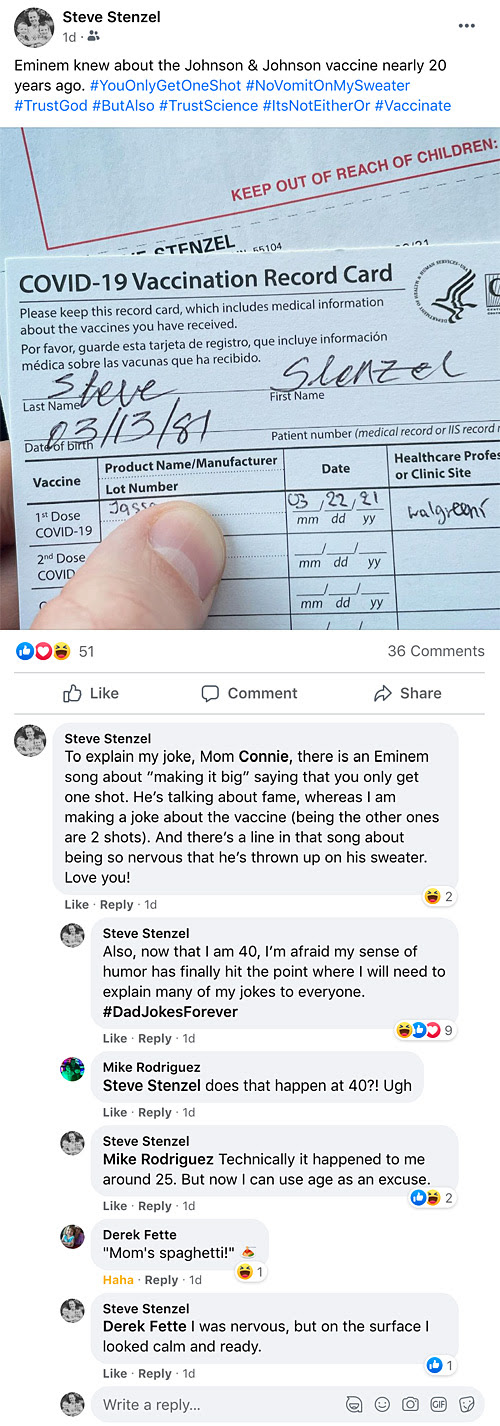Screen dimensions: 500x1426
Task: Open the sticker picker icon
Action: point(466,1404)
